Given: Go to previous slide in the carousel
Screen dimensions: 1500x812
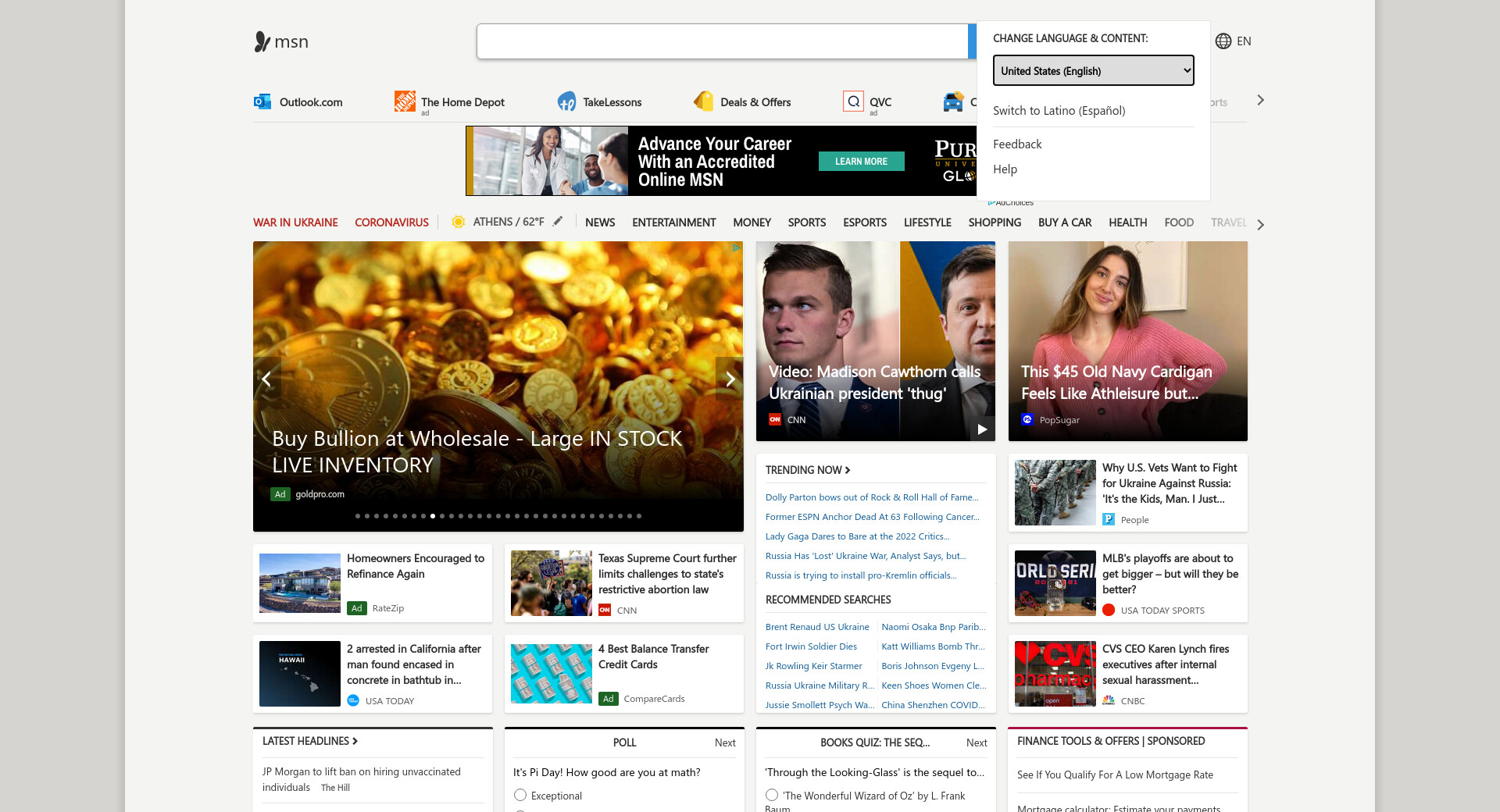Looking at the screenshot, I should coord(266,379).
